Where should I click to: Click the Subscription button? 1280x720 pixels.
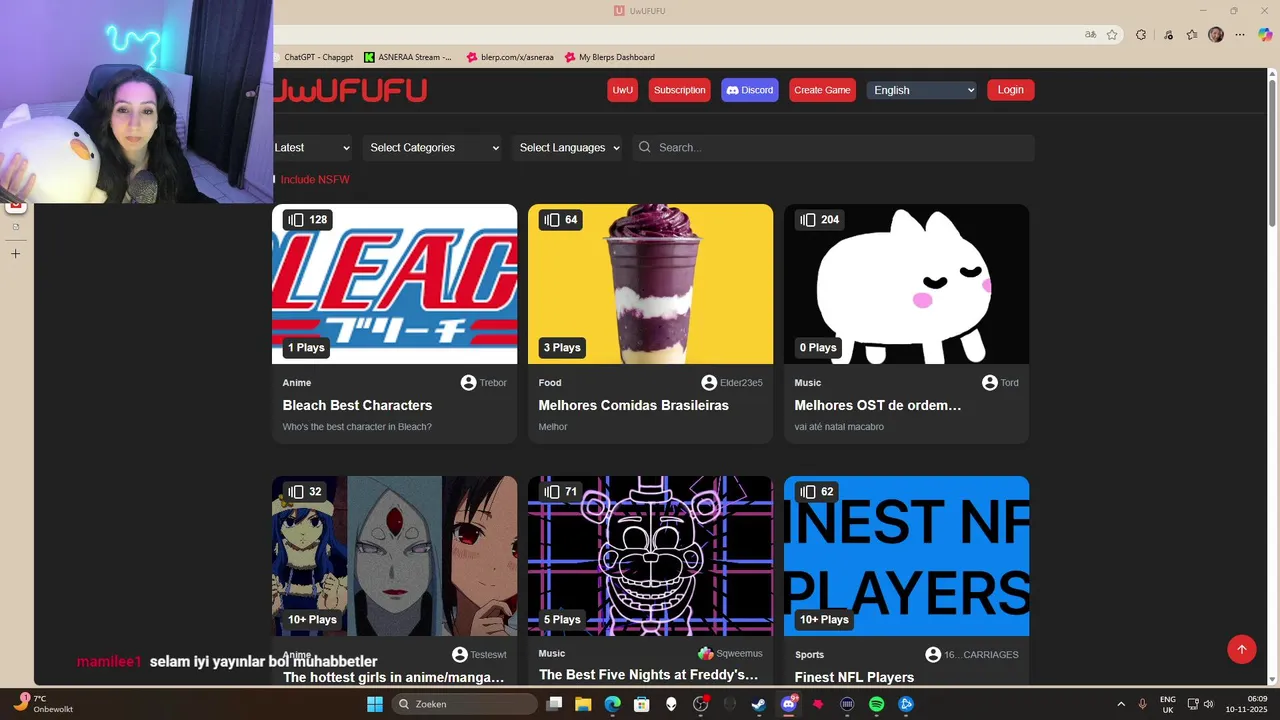click(680, 90)
